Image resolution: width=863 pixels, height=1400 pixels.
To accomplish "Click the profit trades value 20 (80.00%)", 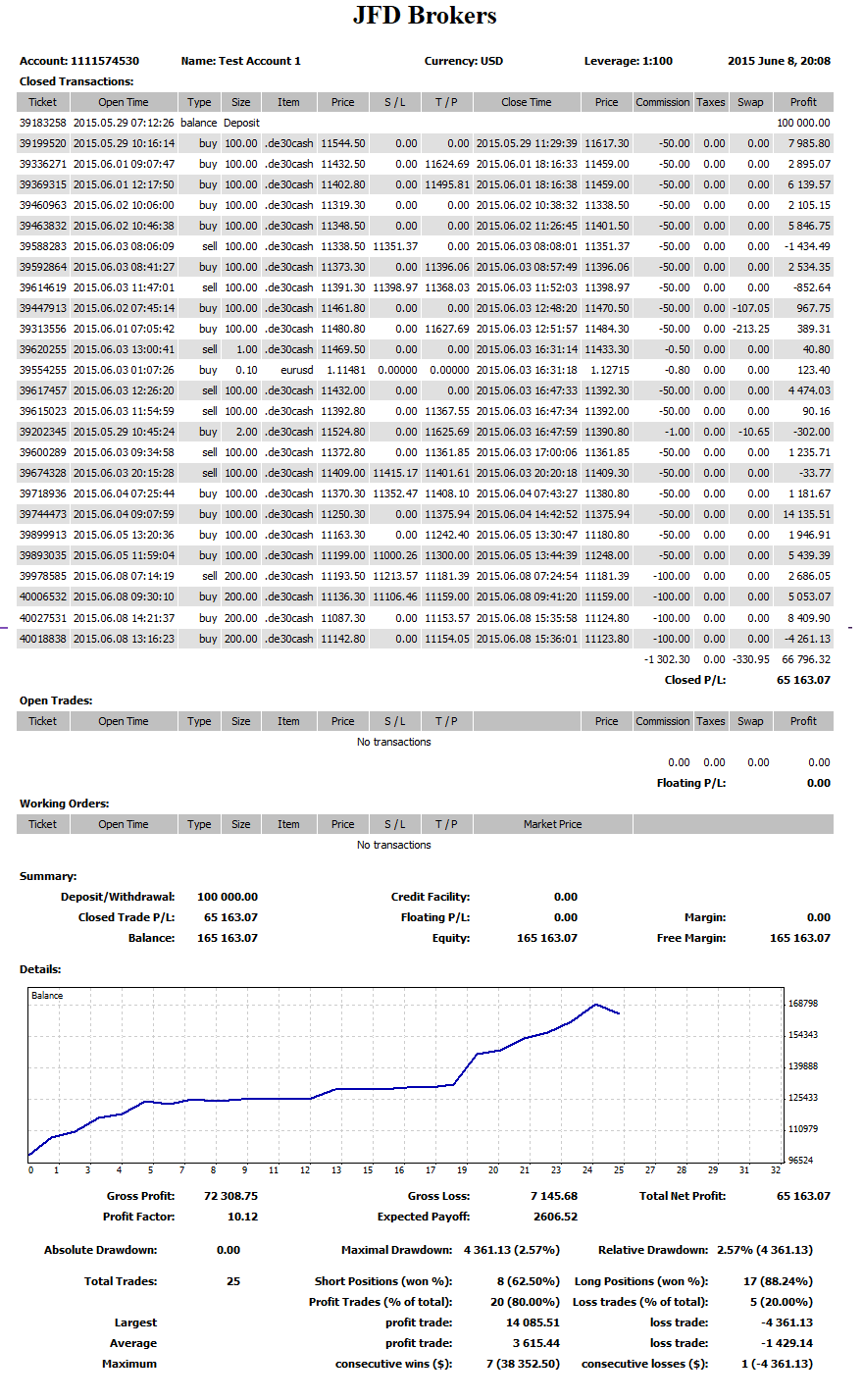I will (526, 1302).
